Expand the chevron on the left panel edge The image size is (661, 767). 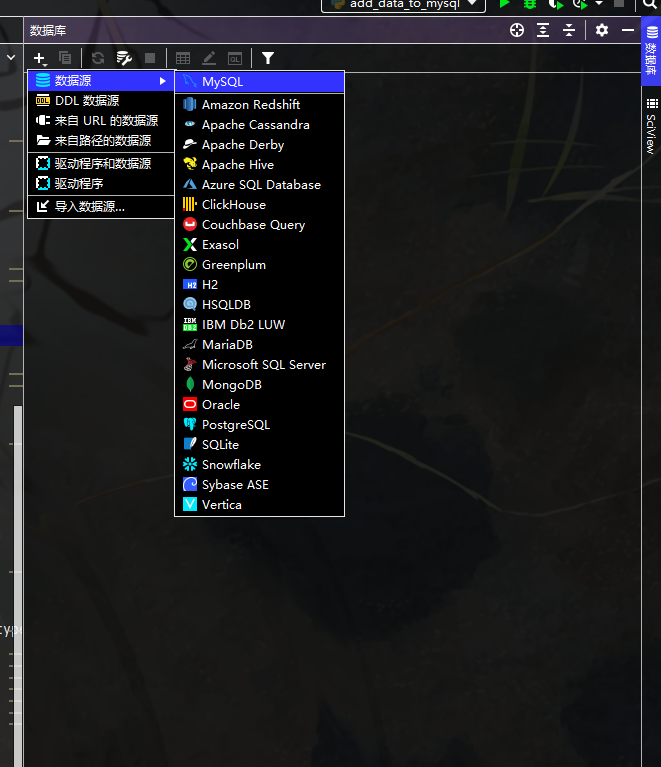coord(11,58)
